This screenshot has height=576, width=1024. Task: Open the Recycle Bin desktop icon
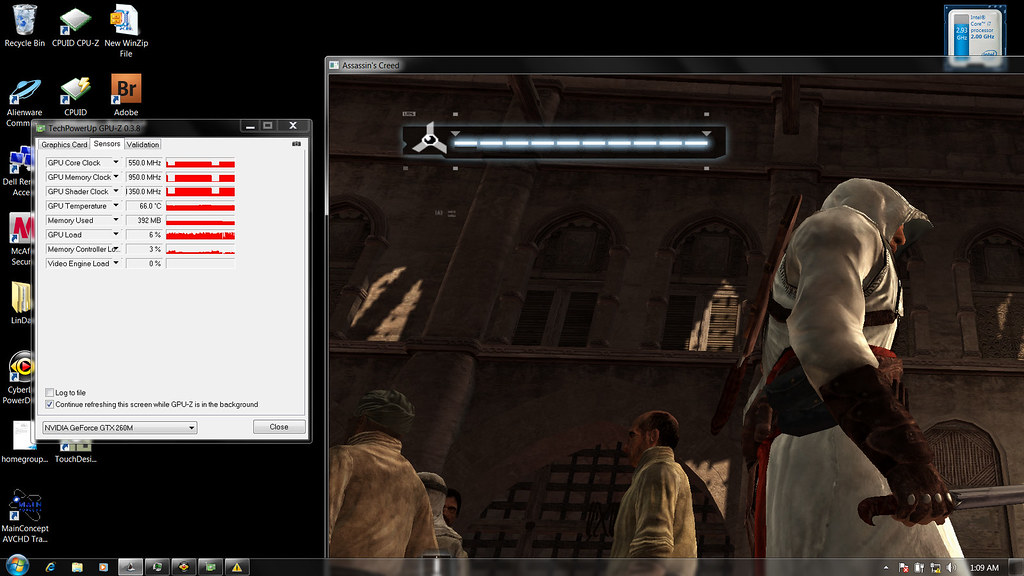click(24, 26)
